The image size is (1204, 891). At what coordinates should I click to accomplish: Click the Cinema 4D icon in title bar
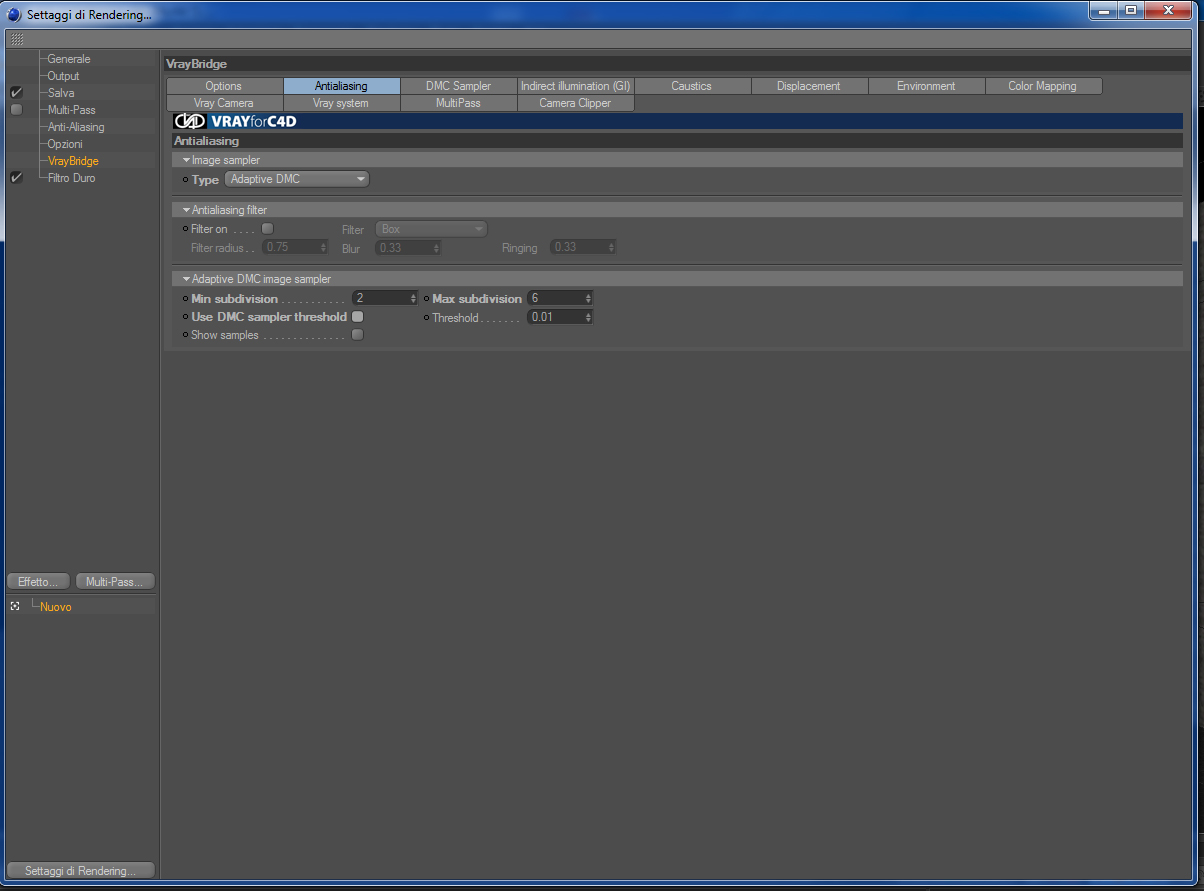point(14,15)
